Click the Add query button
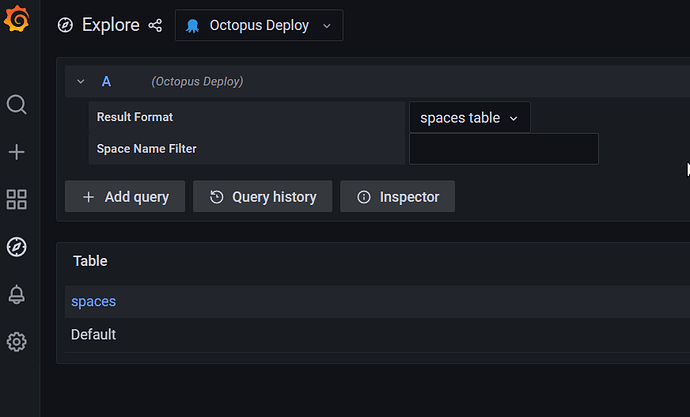 pos(125,197)
